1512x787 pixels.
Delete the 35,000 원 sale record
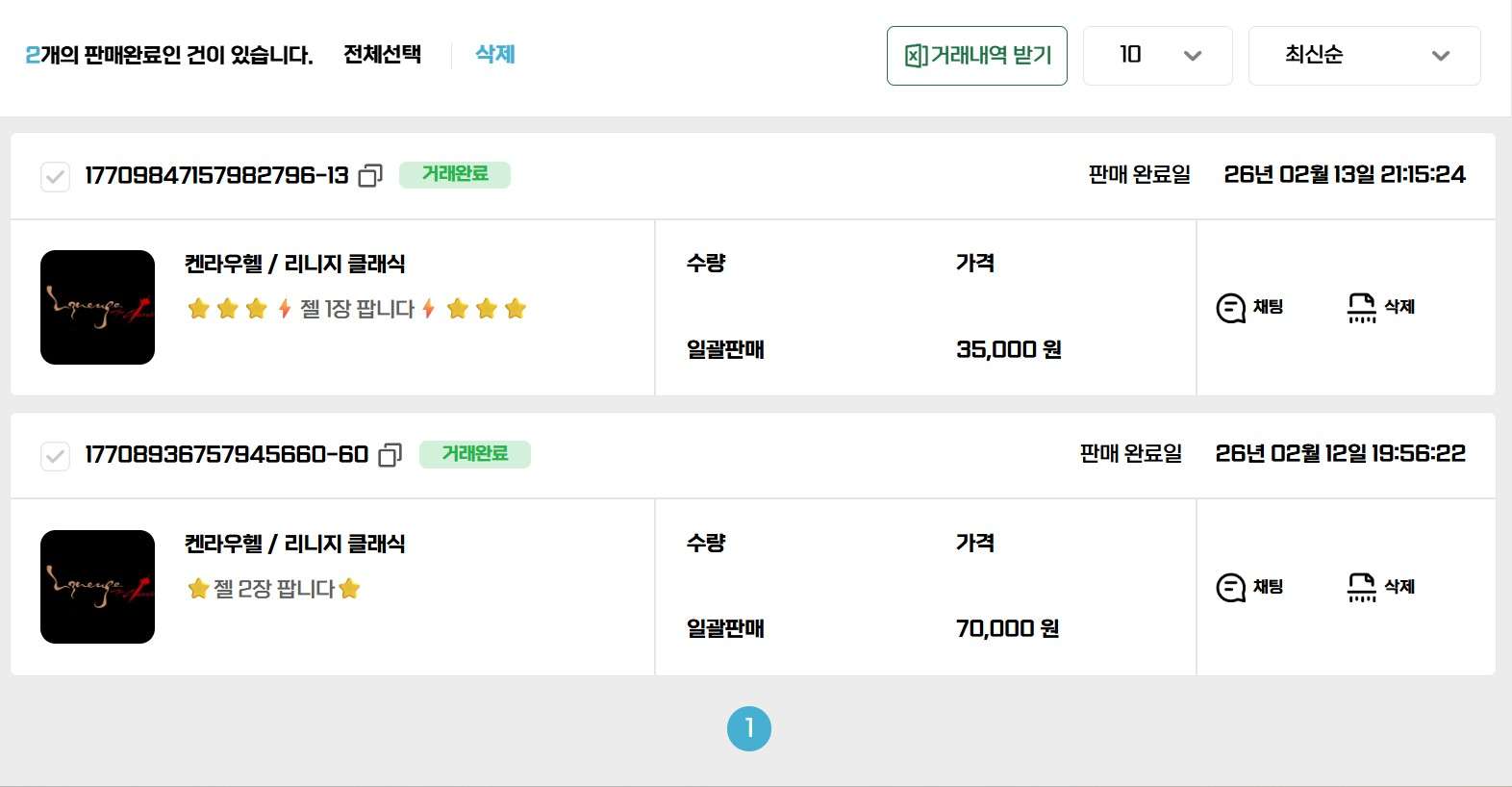tap(1380, 308)
